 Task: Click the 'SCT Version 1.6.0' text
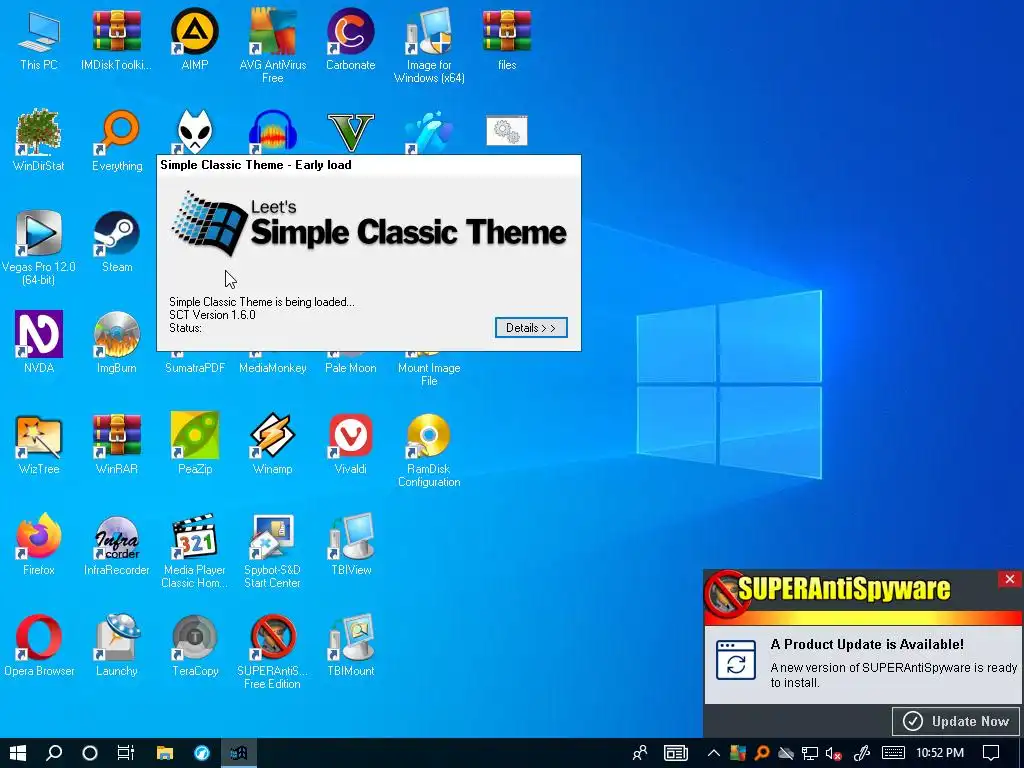coord(212,315)
